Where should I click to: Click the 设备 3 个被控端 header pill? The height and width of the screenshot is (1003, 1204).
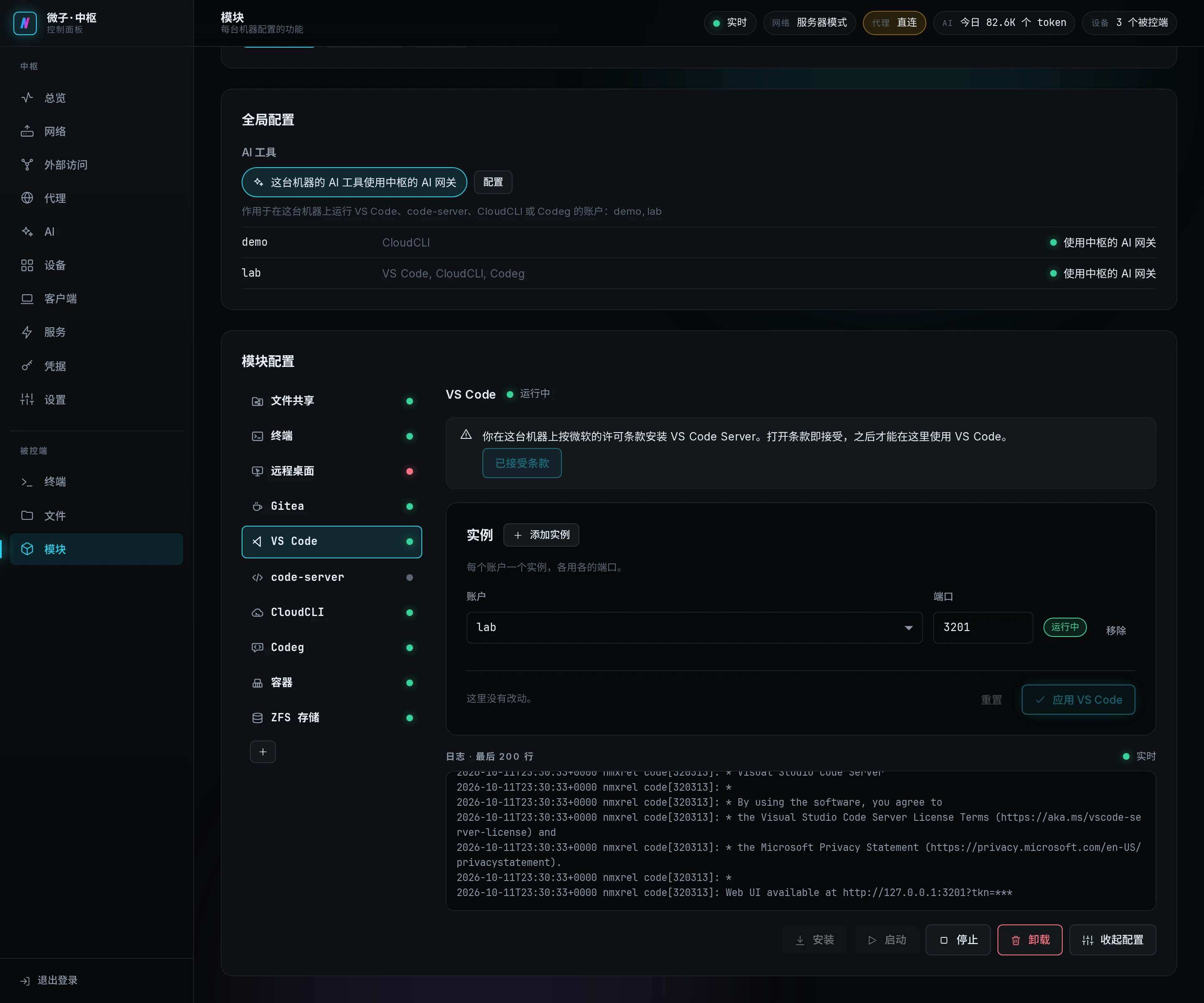point(1129,23)
